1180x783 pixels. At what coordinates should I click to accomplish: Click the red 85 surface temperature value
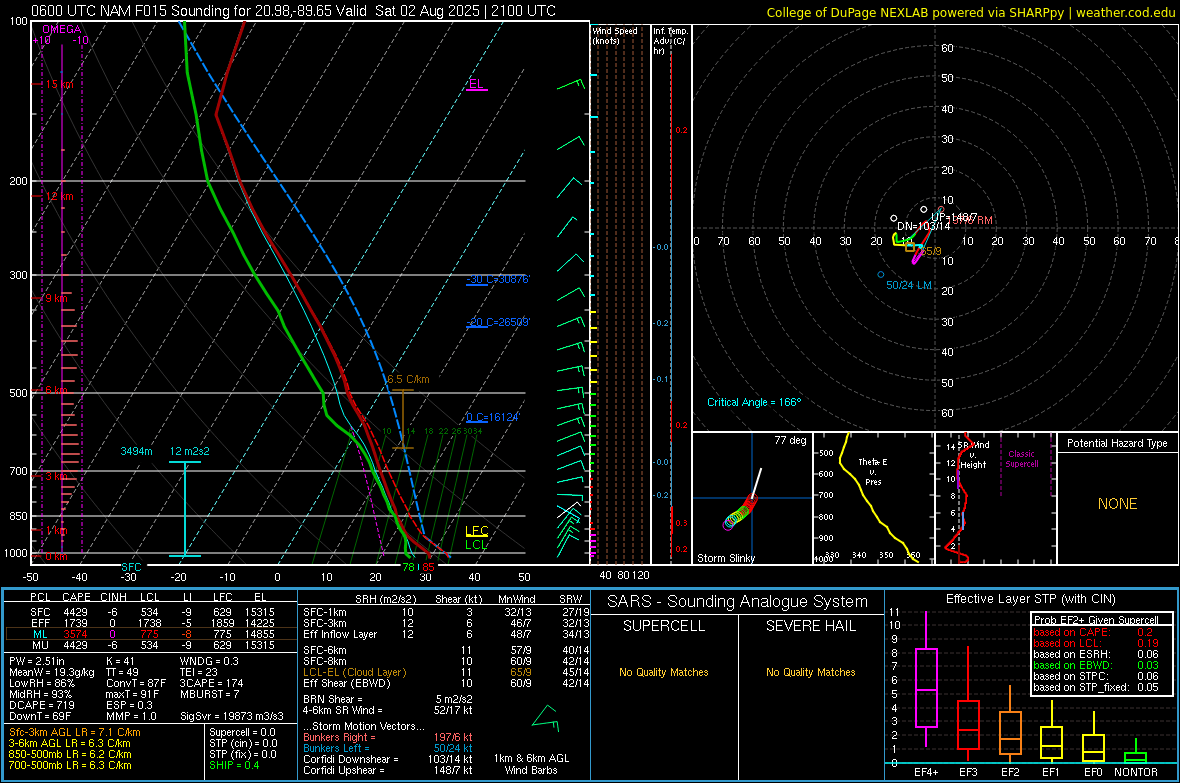pyautogui.click(x=428, y=567)
